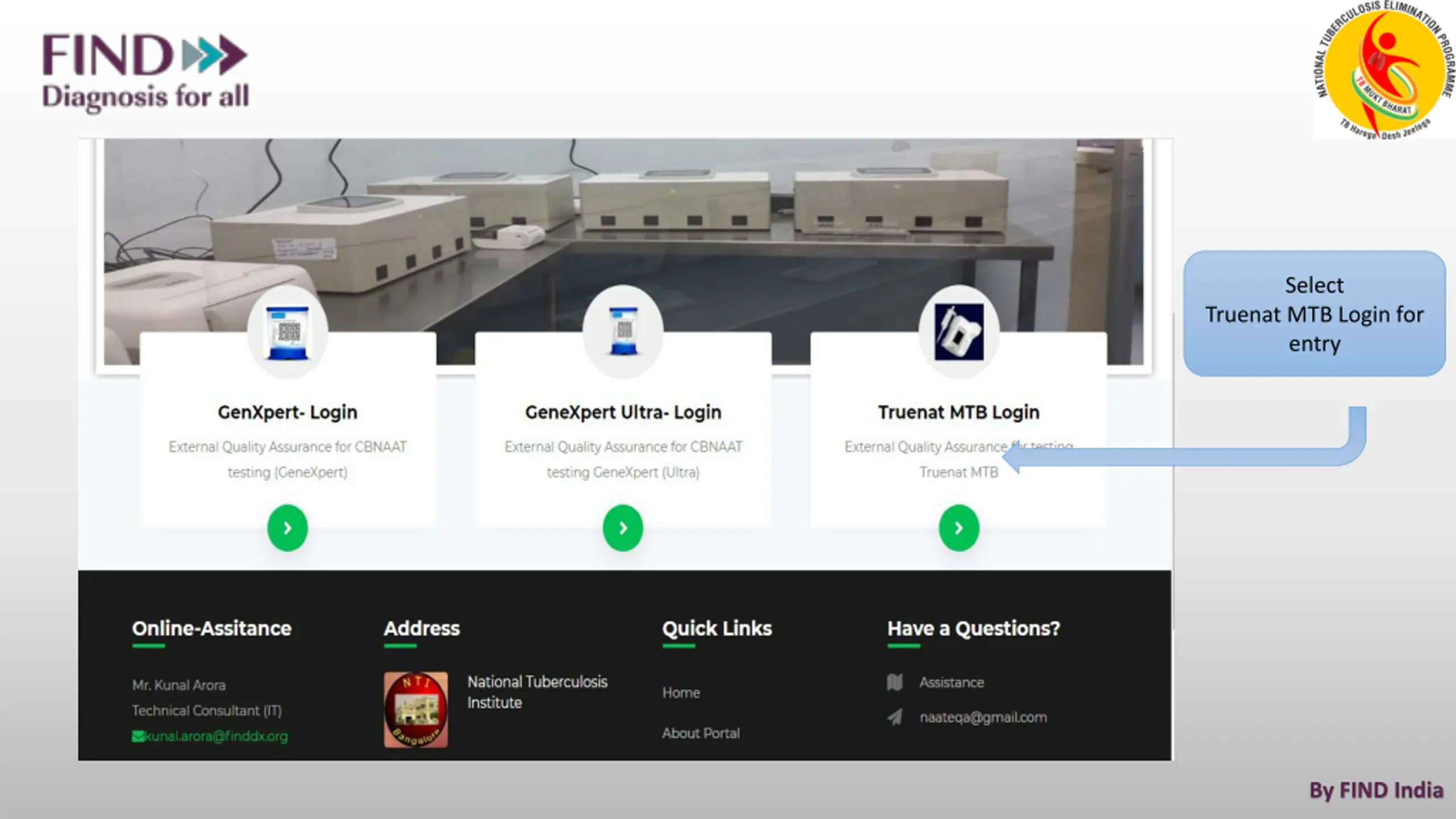Click GenXpert CBNAAT testing description text
The image size is (1456, 819).
[288, 460]
